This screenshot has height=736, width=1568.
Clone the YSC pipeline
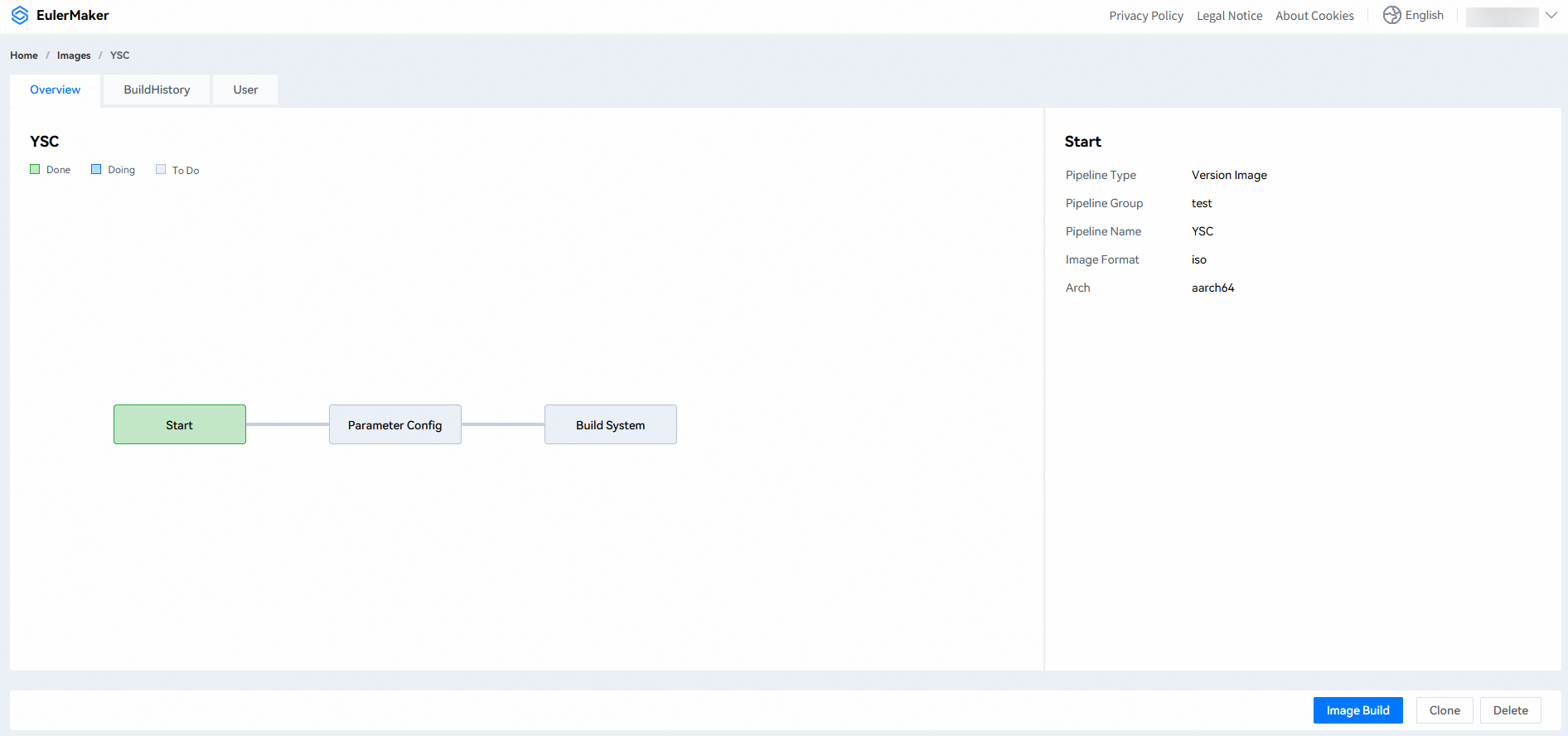coord(1445,710)
